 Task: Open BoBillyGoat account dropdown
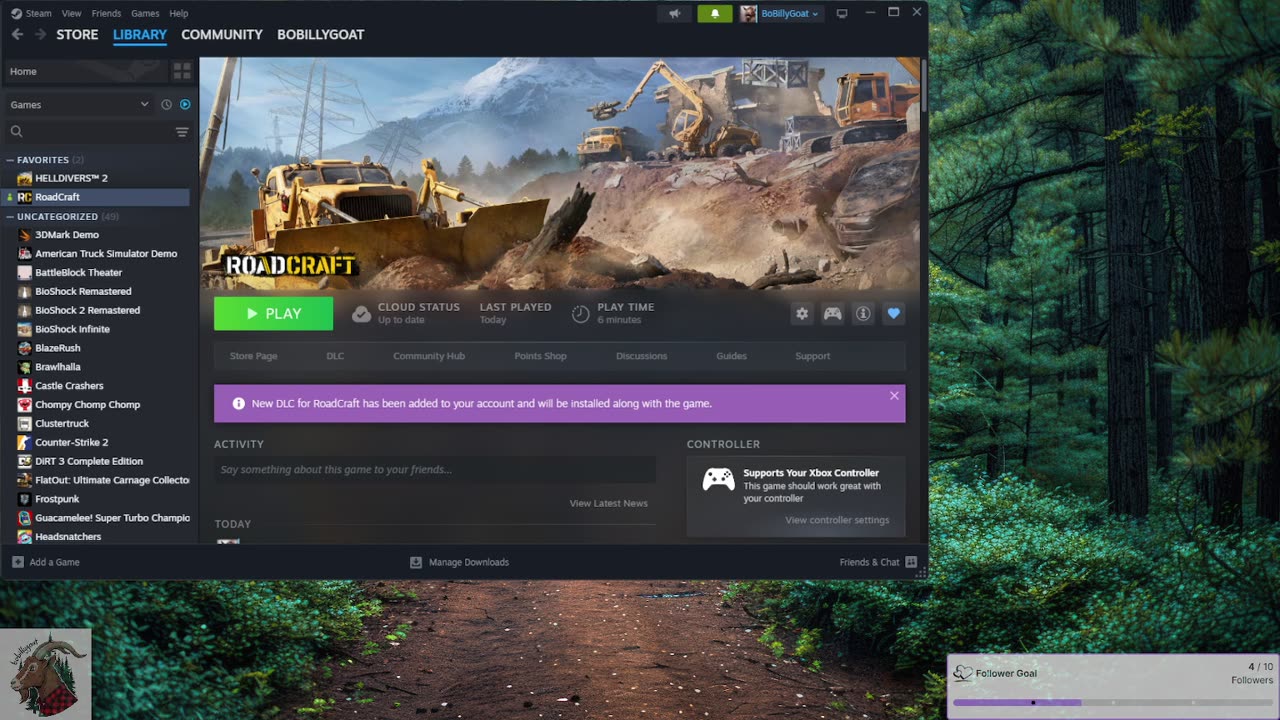pyautogui.click(x=790, y=13)
